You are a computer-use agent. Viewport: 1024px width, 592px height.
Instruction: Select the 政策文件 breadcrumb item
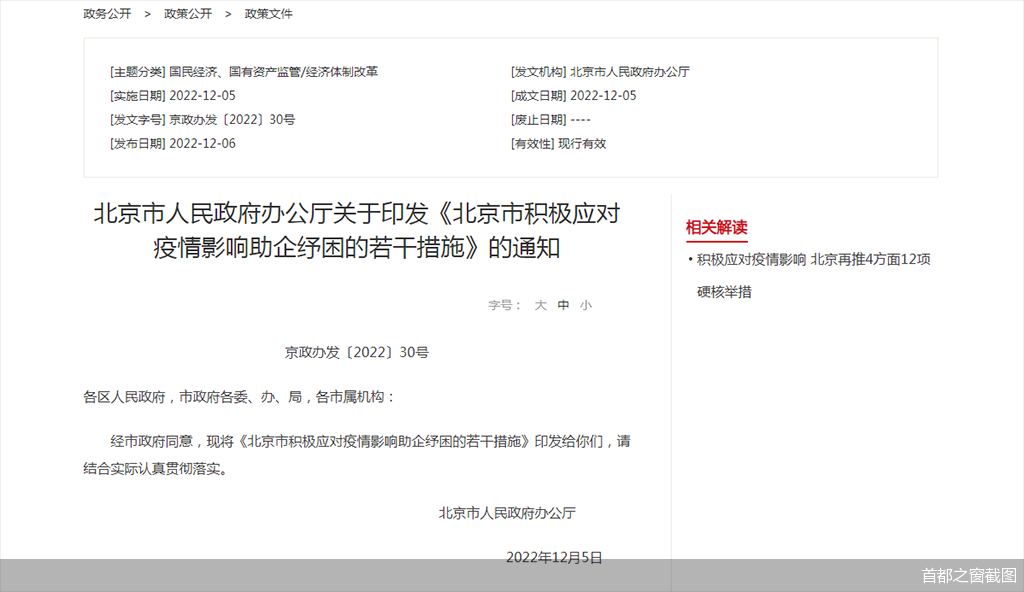[267, 14]
